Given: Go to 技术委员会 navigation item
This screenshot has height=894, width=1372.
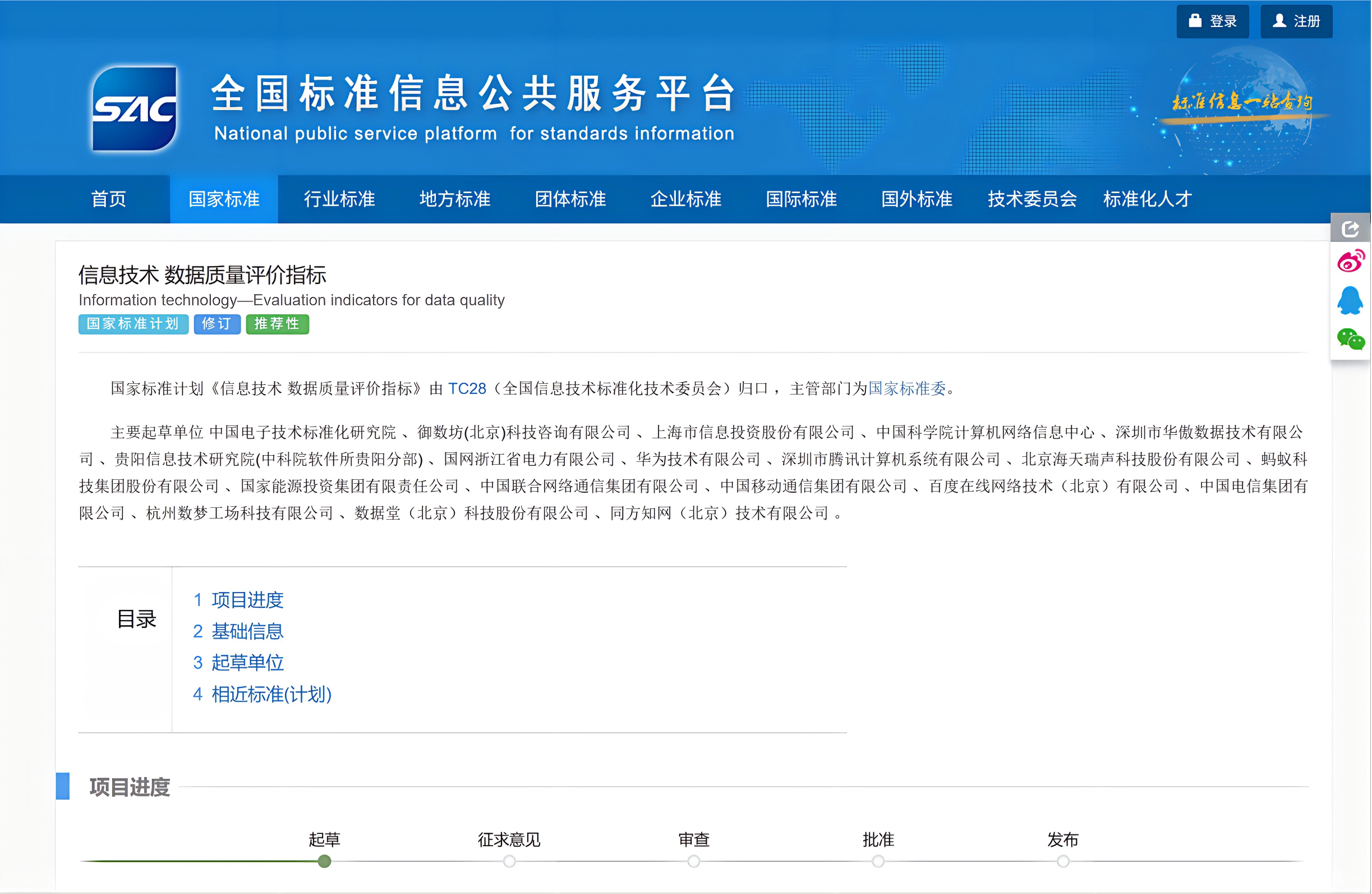Looking at the screenshot, I should pyautogui.click(x=1032, y=199).
